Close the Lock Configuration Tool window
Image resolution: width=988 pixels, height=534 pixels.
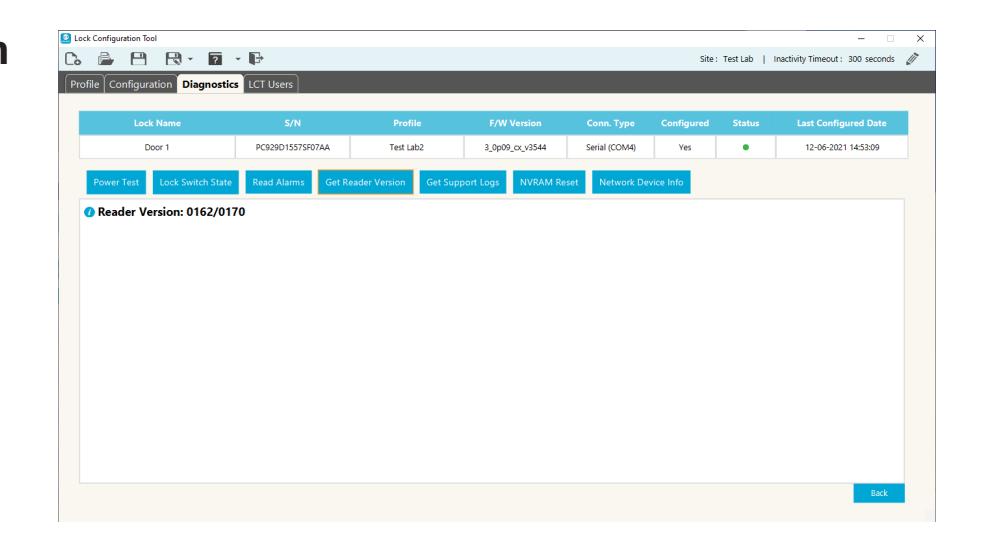pyautogui.click(x=920, y=38)
